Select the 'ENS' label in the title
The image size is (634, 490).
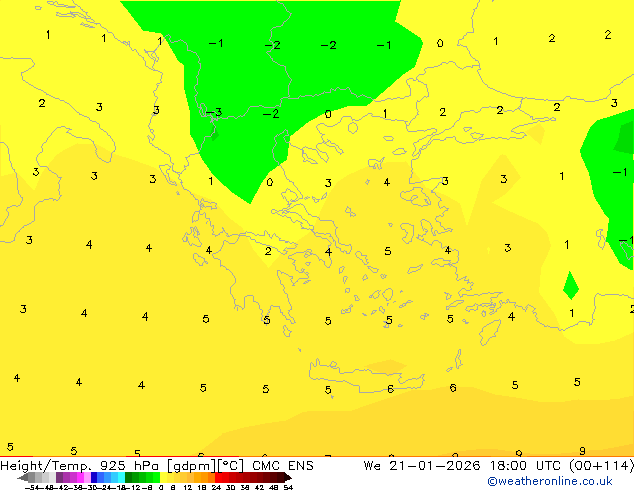[301, 466]
